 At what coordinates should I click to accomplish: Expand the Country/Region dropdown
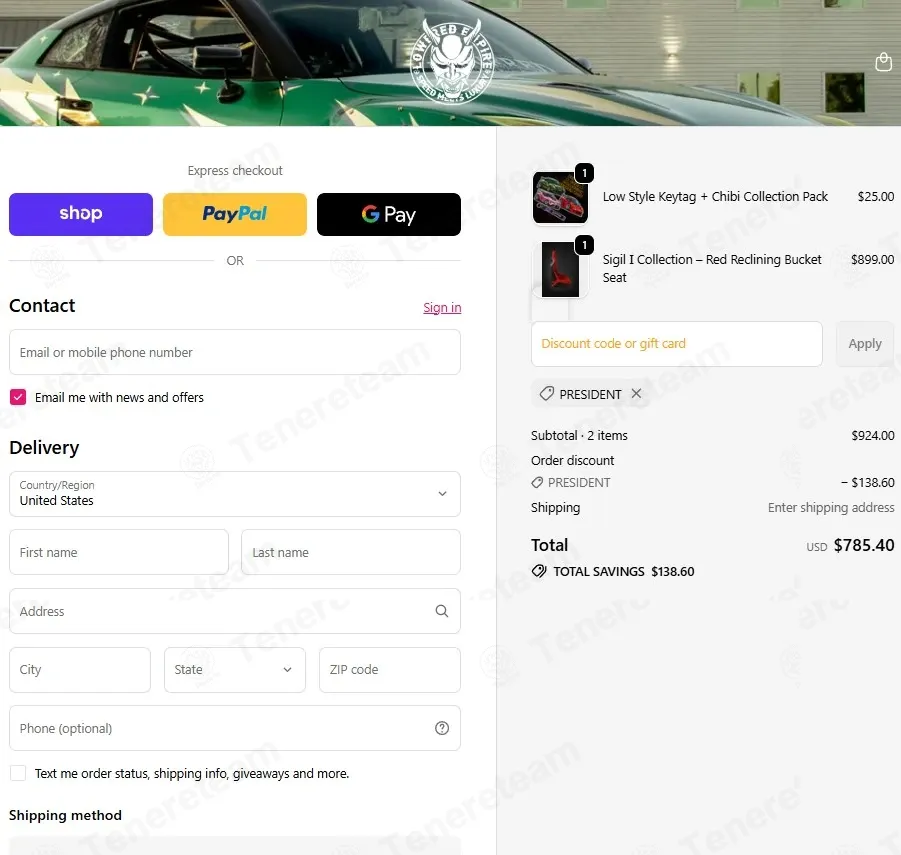click(x=234, y=494)
